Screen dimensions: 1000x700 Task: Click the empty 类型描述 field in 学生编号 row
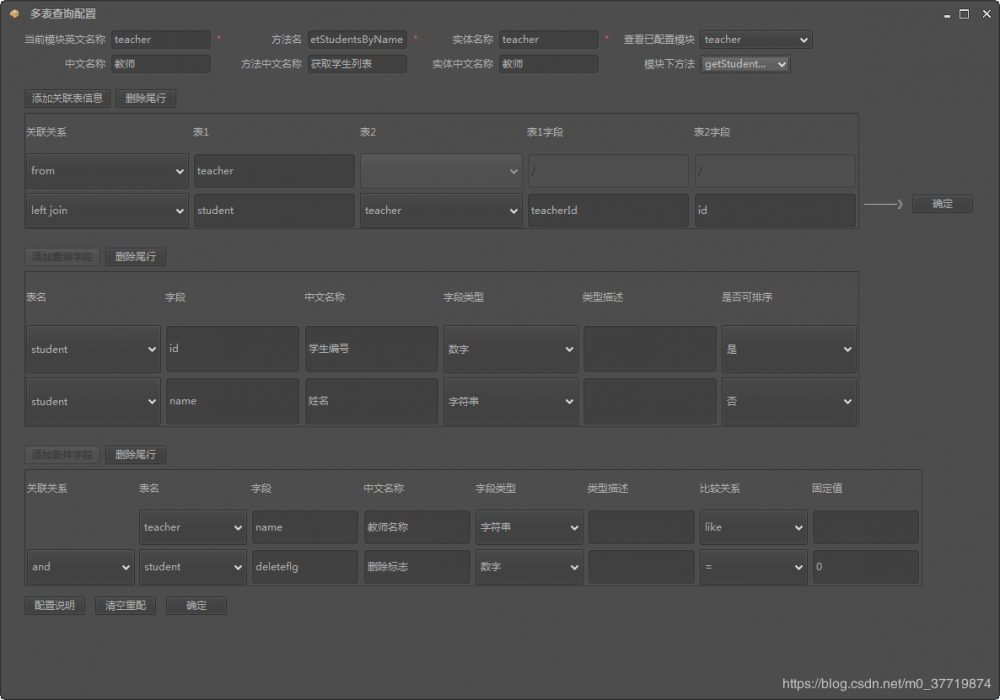(x=650, y=349)
